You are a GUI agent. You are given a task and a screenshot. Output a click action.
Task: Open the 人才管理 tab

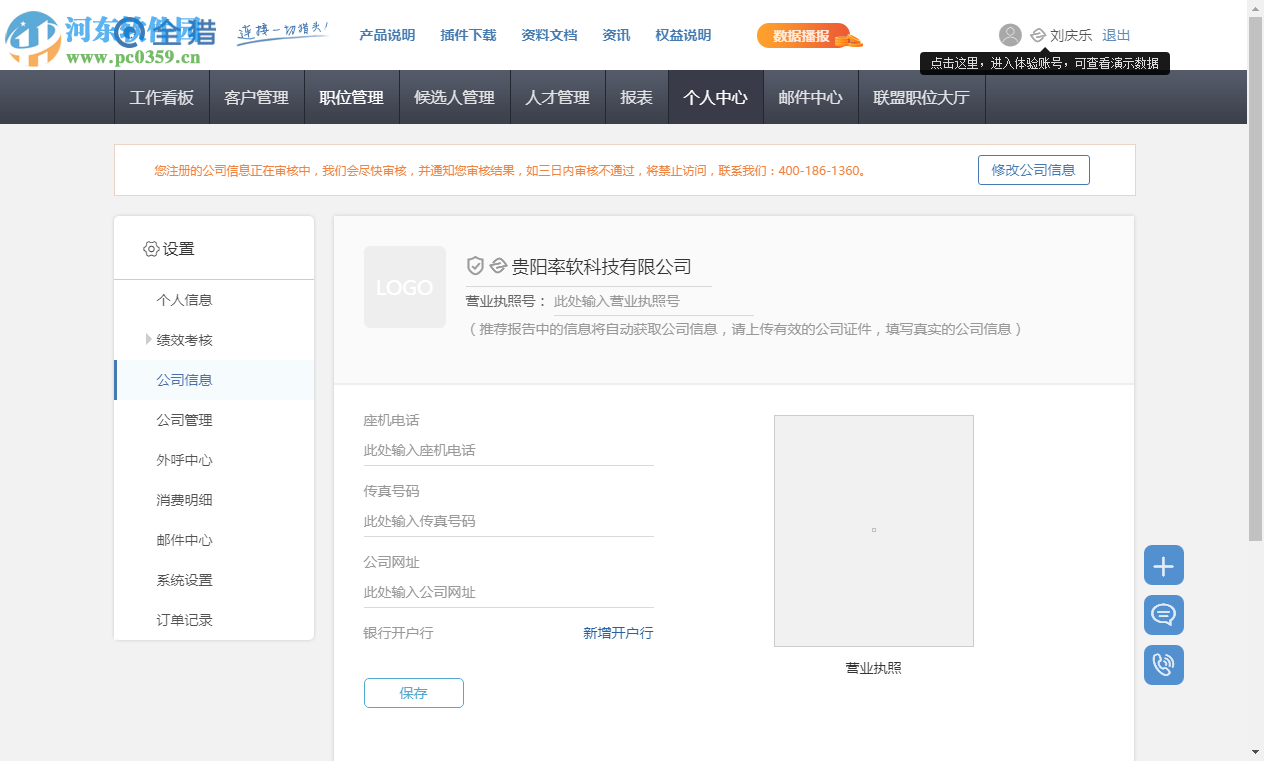click(x=558, y=97)
